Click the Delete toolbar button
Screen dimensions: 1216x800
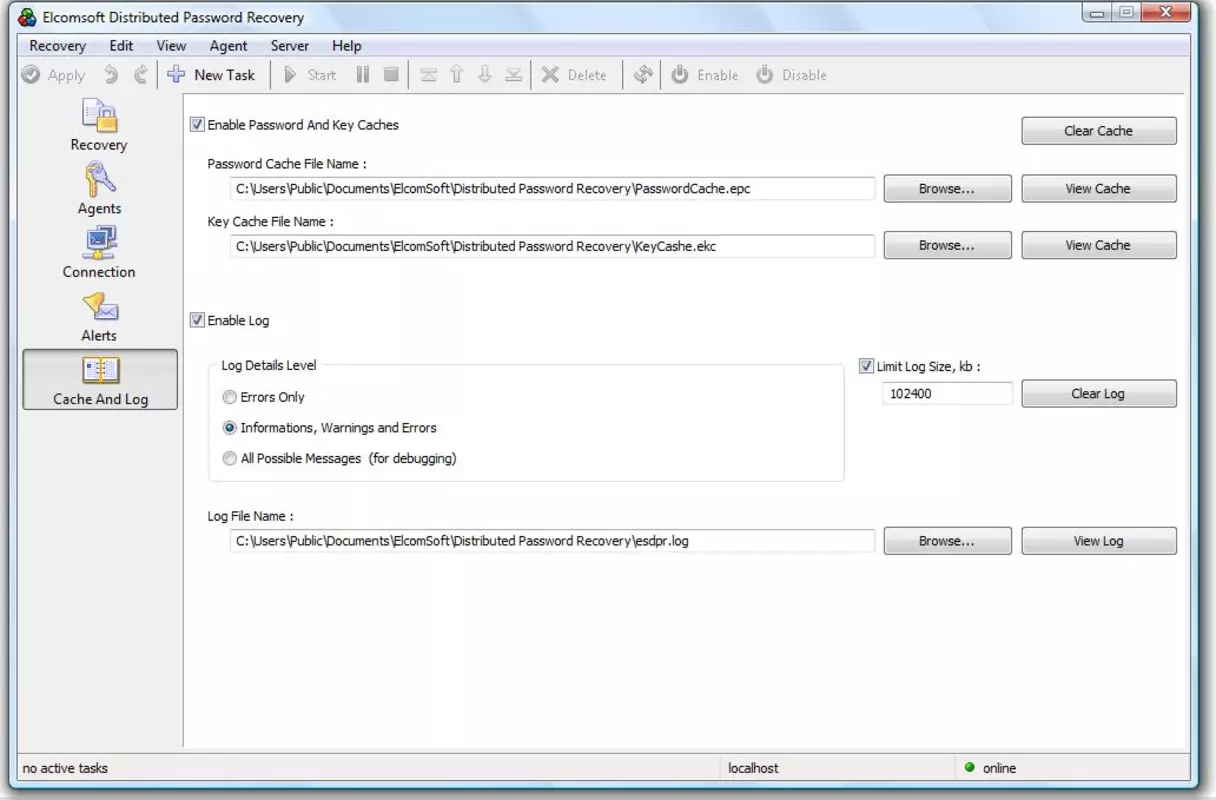574,75
